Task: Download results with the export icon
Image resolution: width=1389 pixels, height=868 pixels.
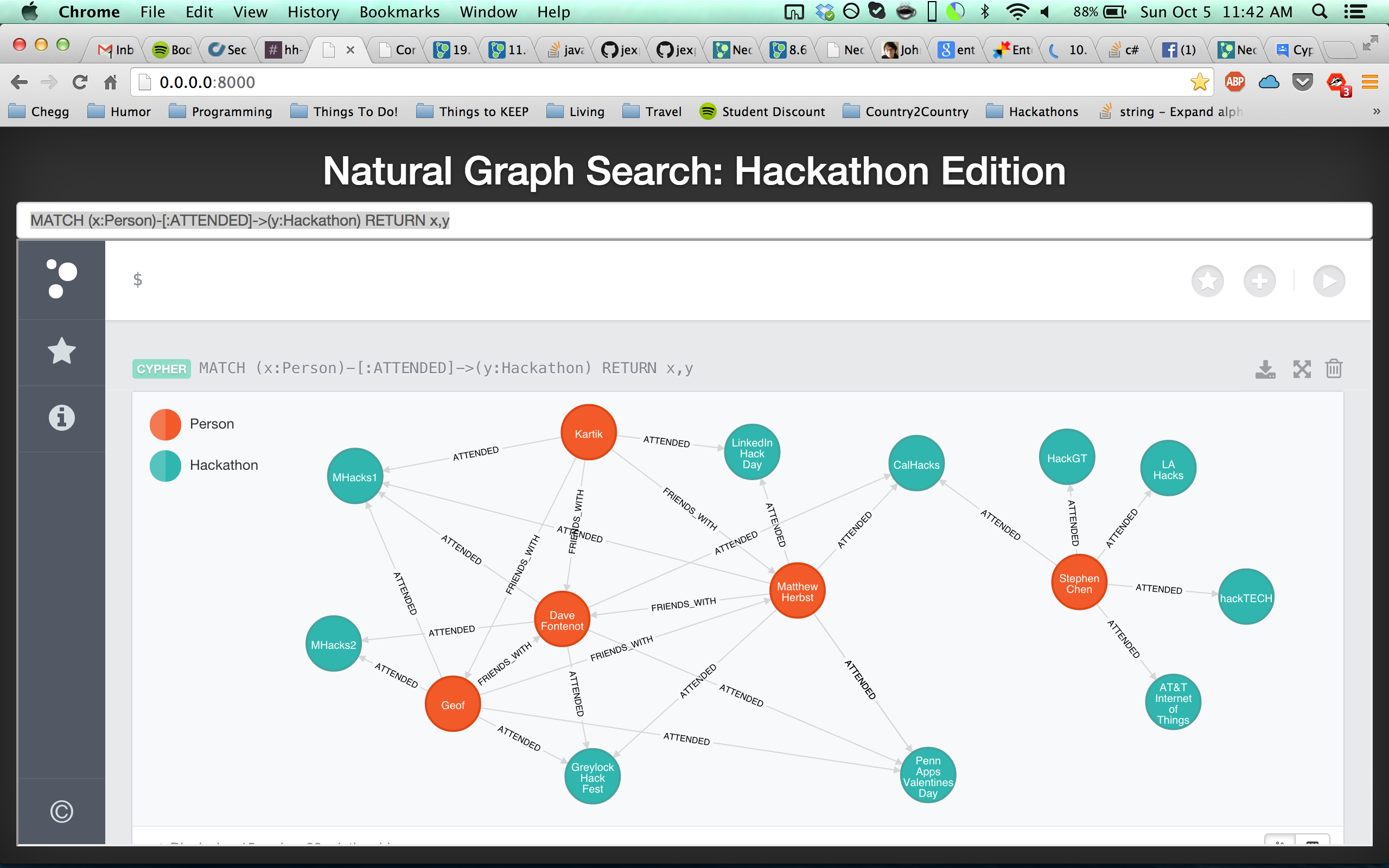Action: coord(1265,369)
